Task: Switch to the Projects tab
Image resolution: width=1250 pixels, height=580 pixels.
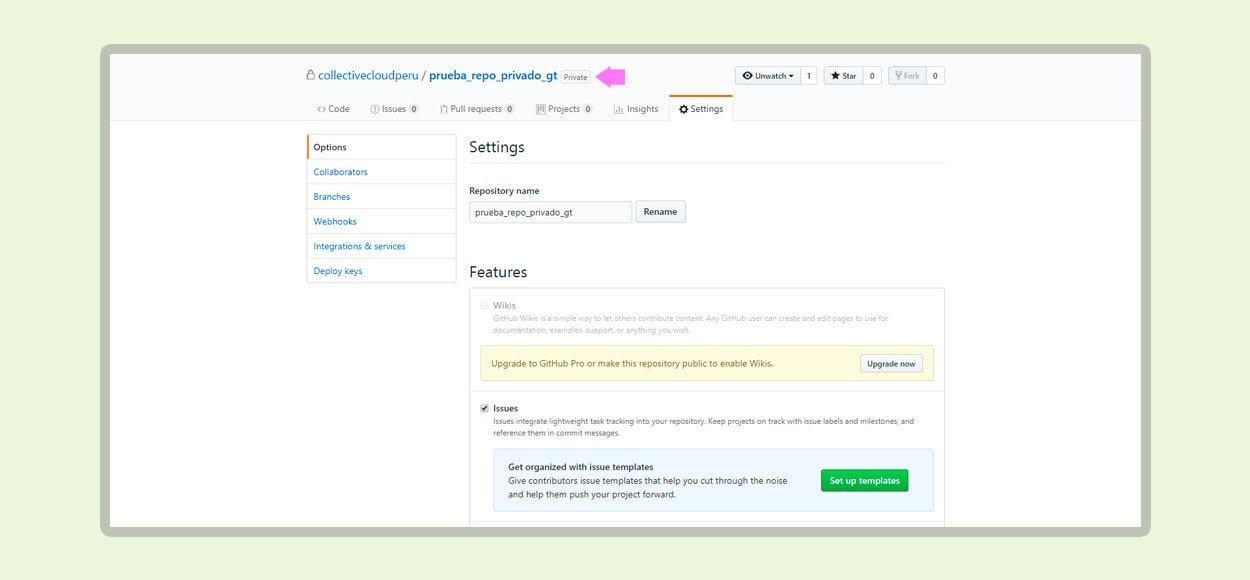Action: click(564, 109)
